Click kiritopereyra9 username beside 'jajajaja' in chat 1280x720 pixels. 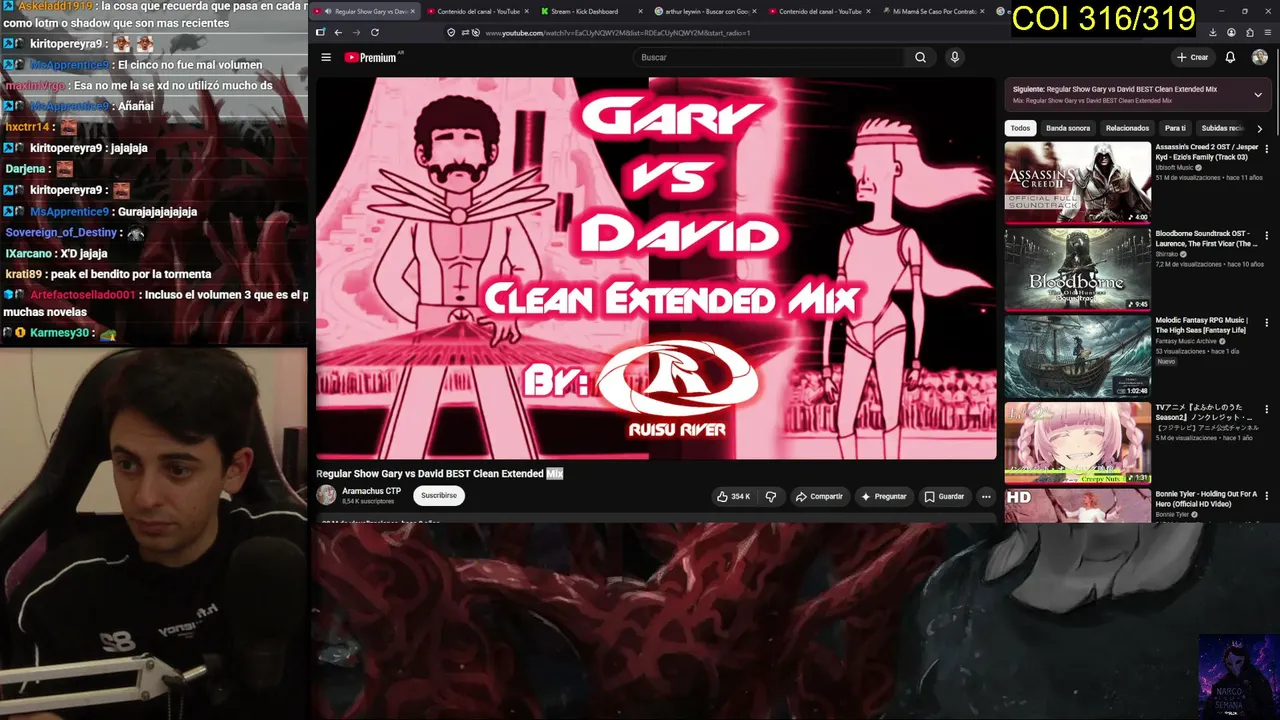pyautogui.click(x=67, y=148)
